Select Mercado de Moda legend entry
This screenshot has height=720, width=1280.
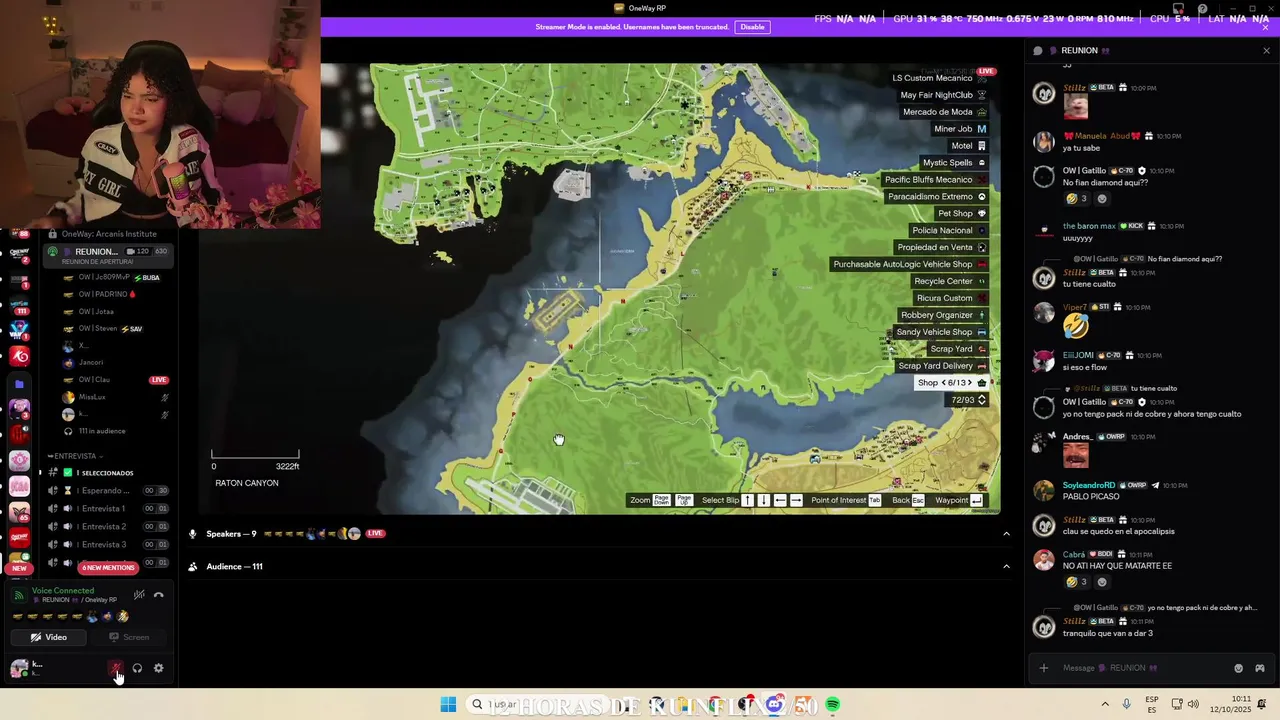coord(944,112)
